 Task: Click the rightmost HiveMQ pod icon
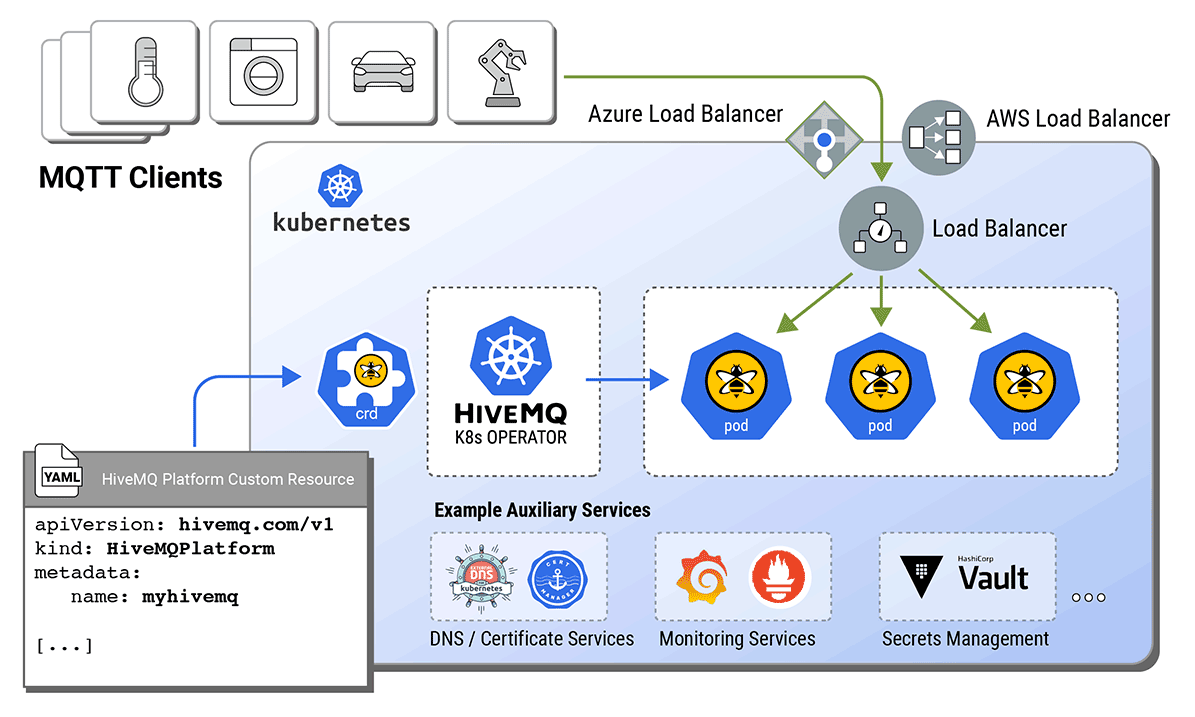(x=1024, y=386)
